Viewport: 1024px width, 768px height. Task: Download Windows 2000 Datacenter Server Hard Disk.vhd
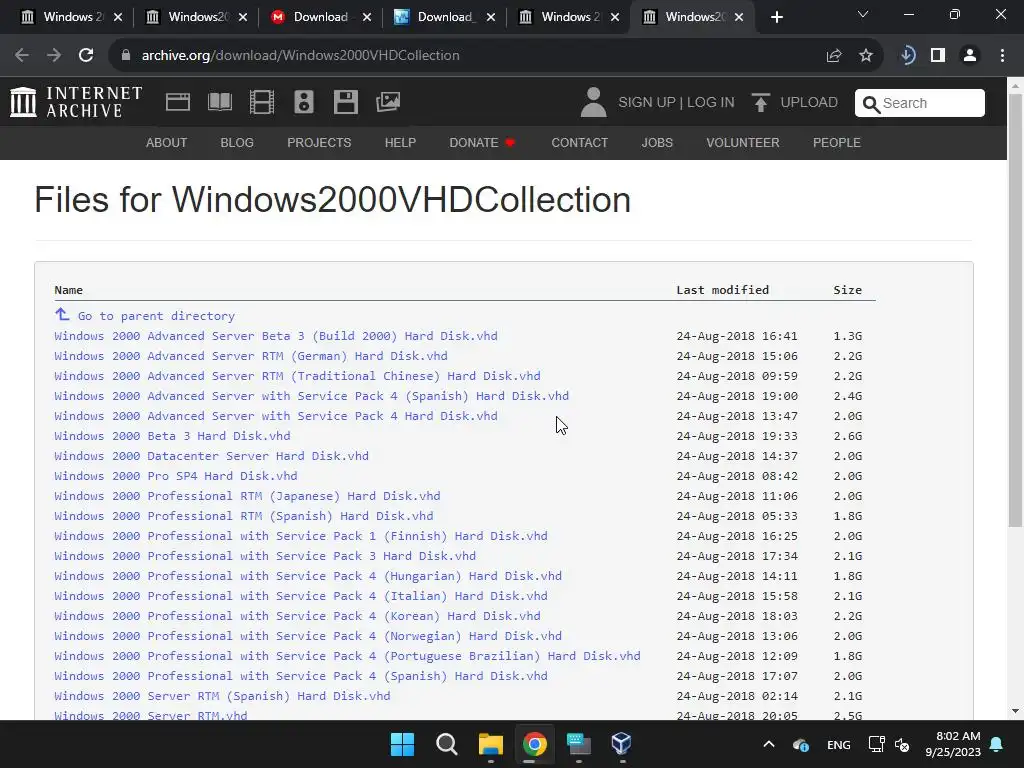click(212, 456)
